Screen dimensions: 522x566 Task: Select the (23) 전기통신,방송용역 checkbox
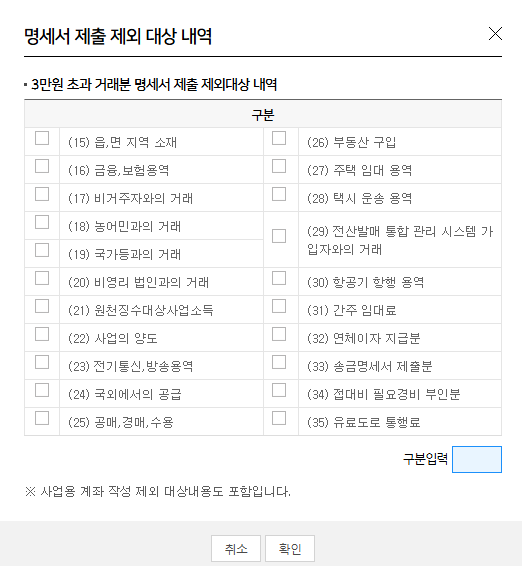[x=42, y=362]
